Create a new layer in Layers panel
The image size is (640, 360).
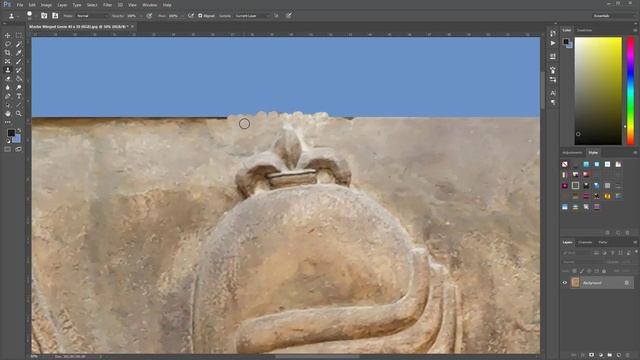619,355
